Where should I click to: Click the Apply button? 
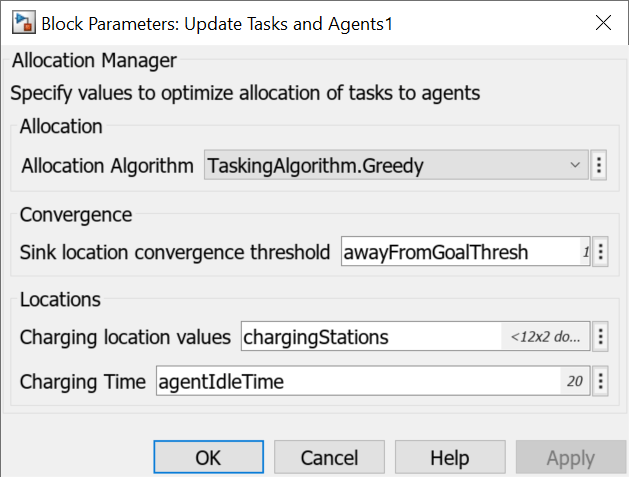click(570, 458)
